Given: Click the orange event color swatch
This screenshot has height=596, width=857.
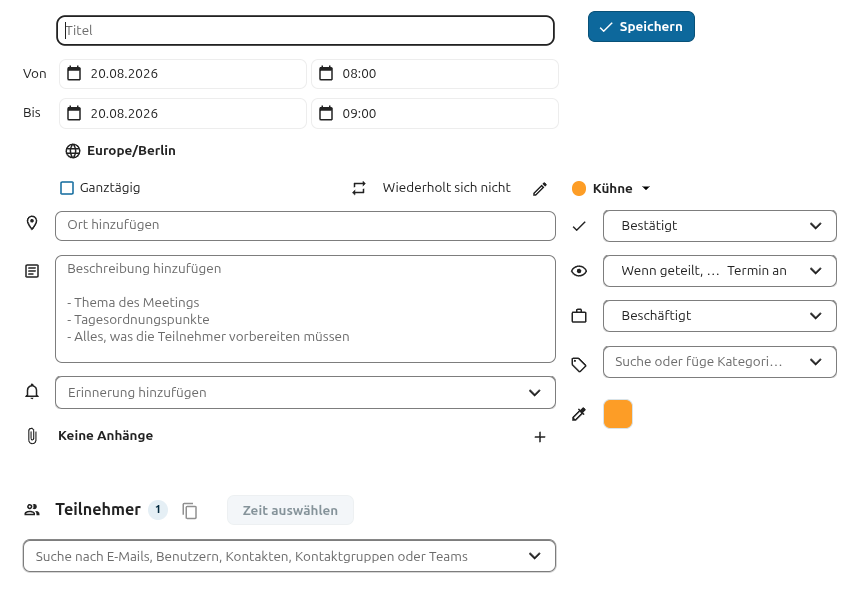Looking at the screenshot, I should pos(618,414).
